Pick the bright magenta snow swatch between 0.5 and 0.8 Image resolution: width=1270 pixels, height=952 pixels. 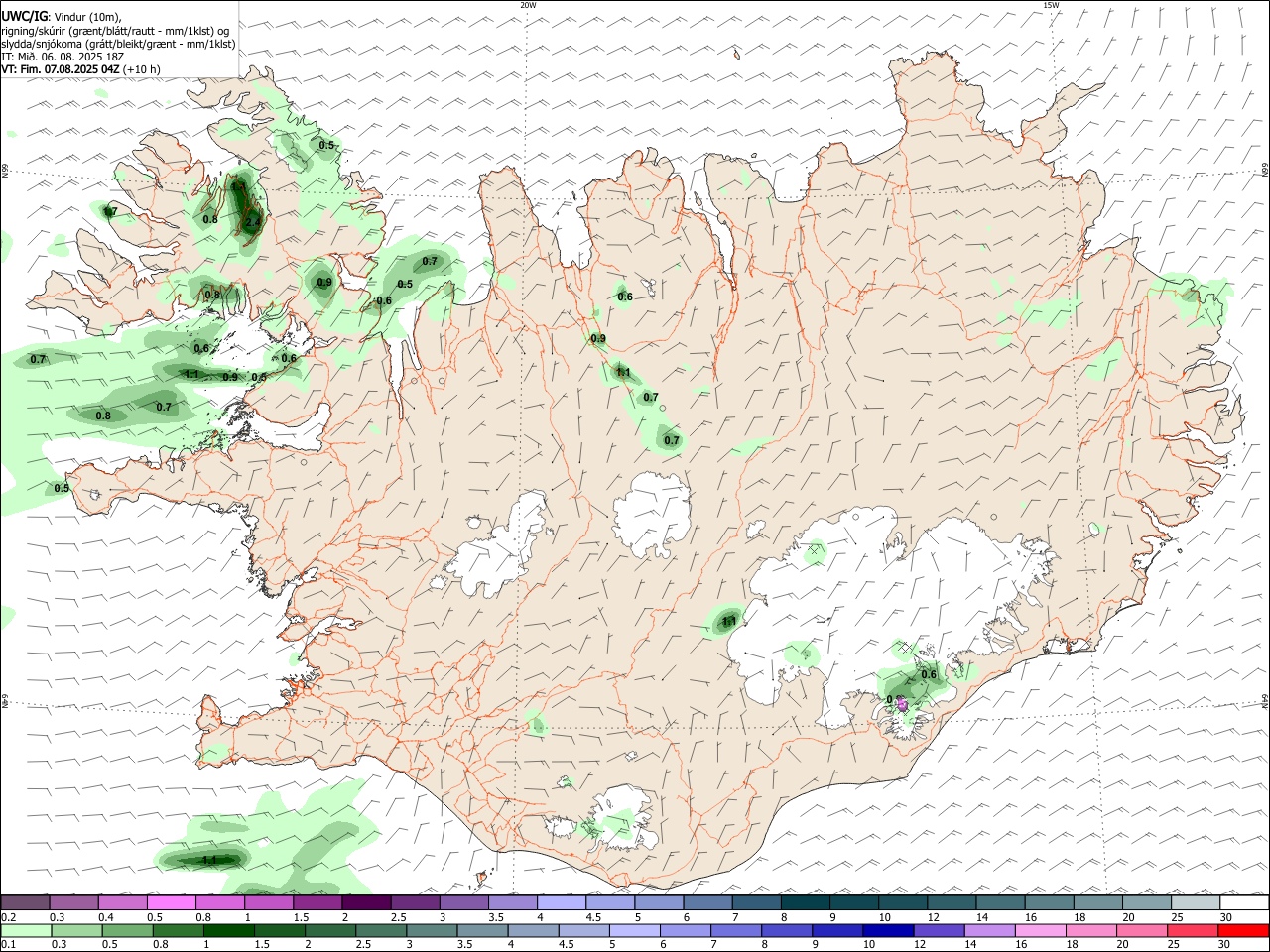coord(172,902)
